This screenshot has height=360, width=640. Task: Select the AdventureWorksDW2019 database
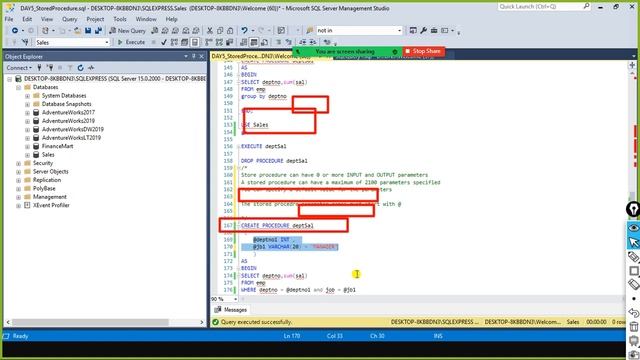pos(73,129)
